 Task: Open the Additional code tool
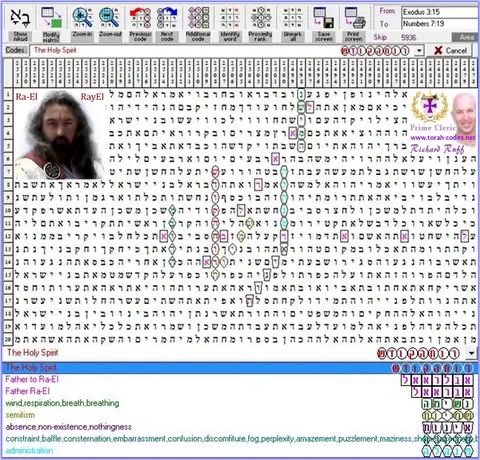click(198, 25)
